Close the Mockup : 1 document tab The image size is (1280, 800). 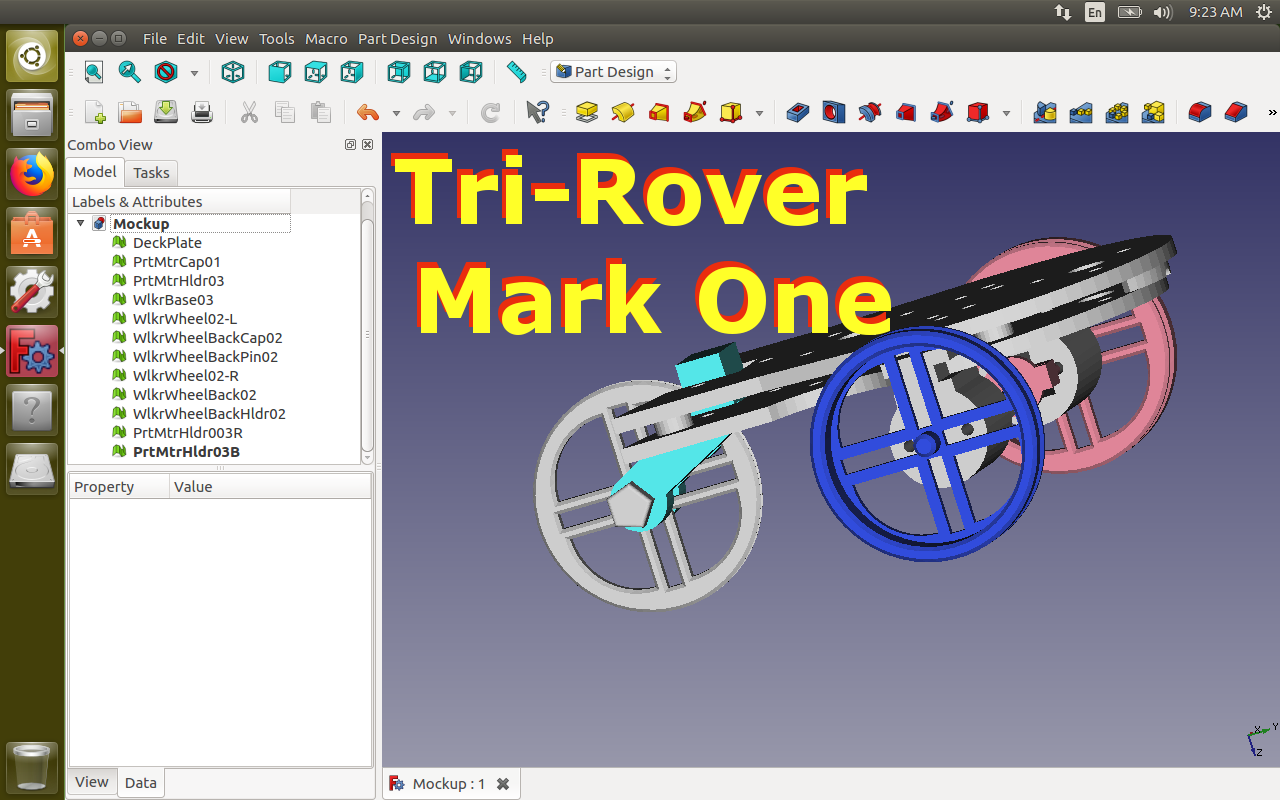tap(503, 784)
